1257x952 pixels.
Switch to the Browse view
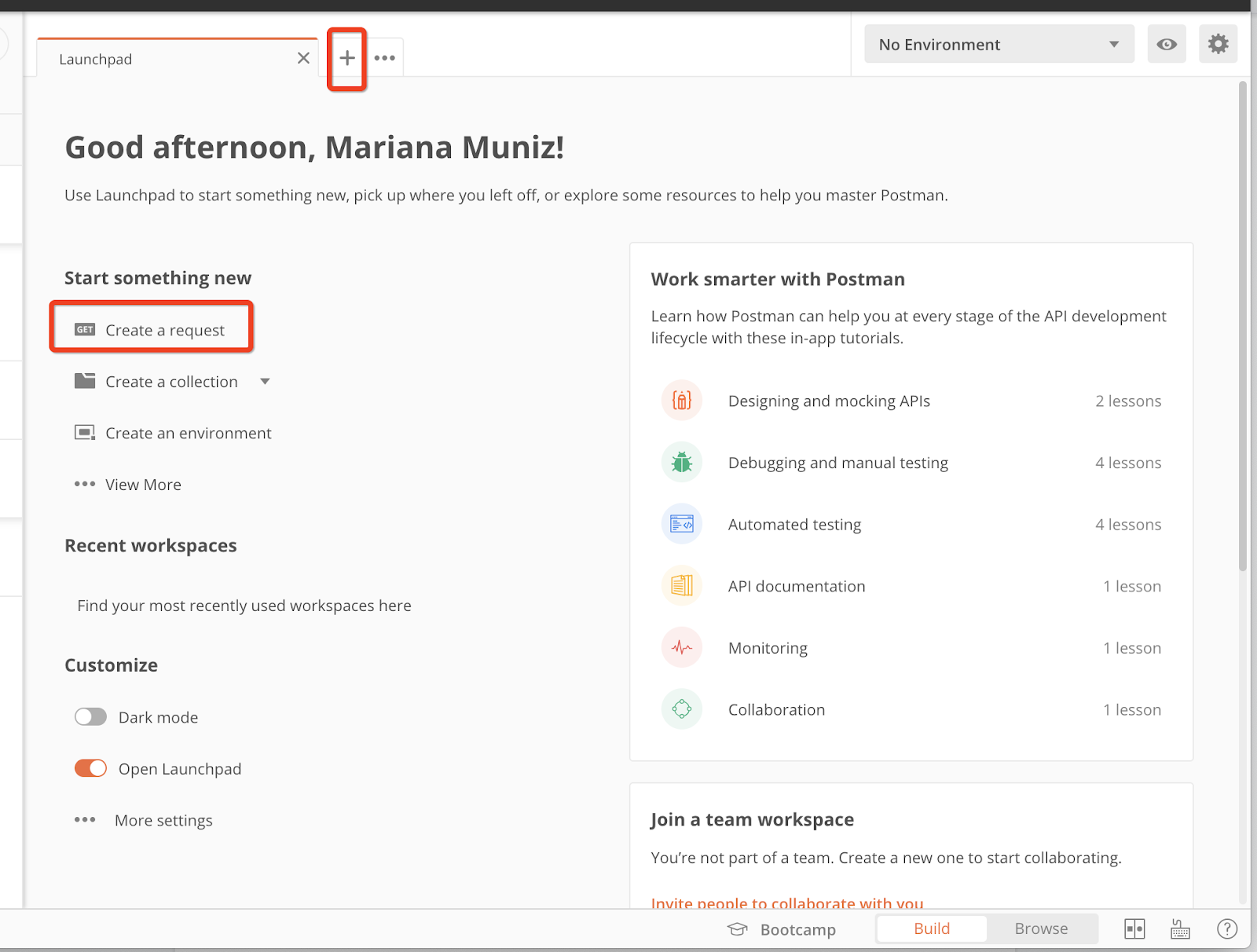tap(1041, 928)
